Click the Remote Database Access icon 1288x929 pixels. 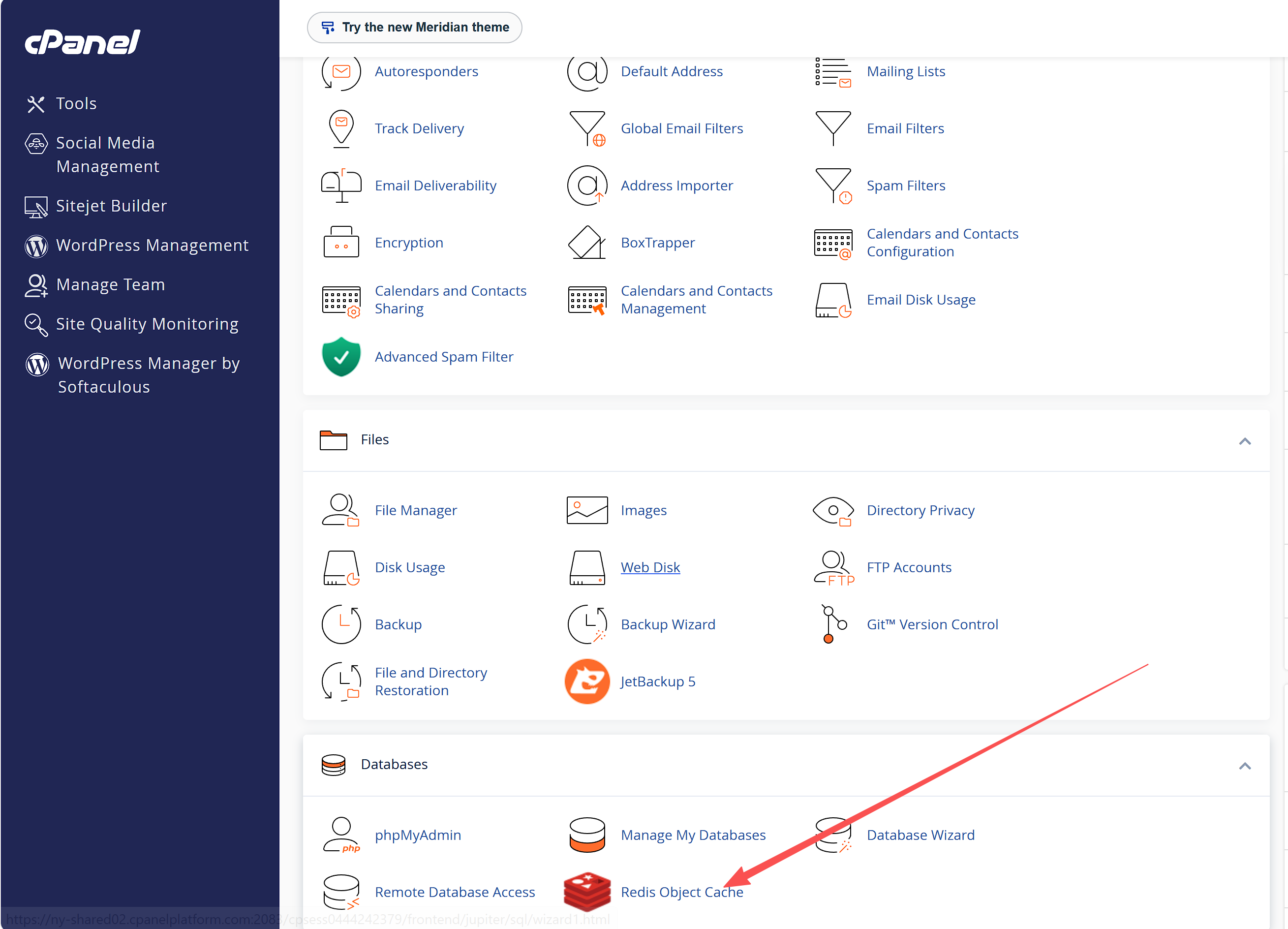341,892
